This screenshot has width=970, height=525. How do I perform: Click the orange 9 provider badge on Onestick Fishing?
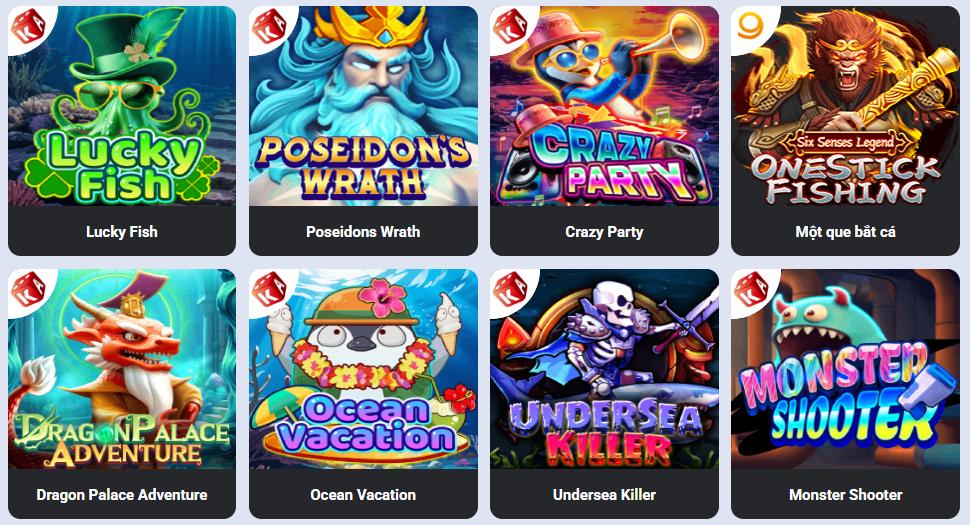pyautogui.click(x=750, y=26)
